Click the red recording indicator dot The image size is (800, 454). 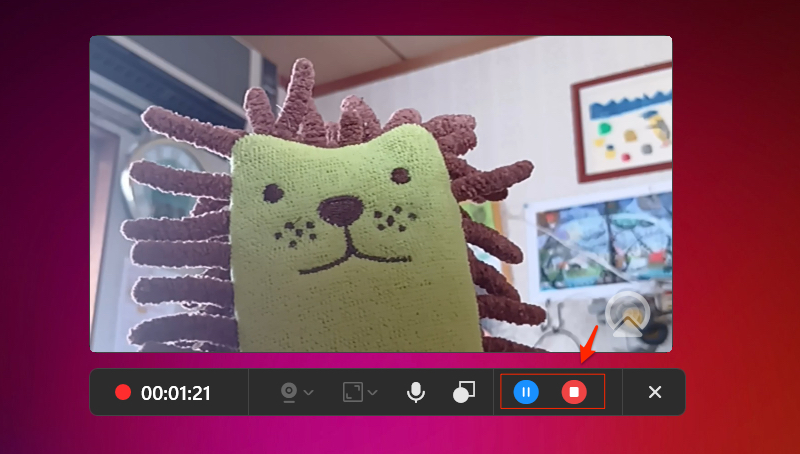(123, 393)
